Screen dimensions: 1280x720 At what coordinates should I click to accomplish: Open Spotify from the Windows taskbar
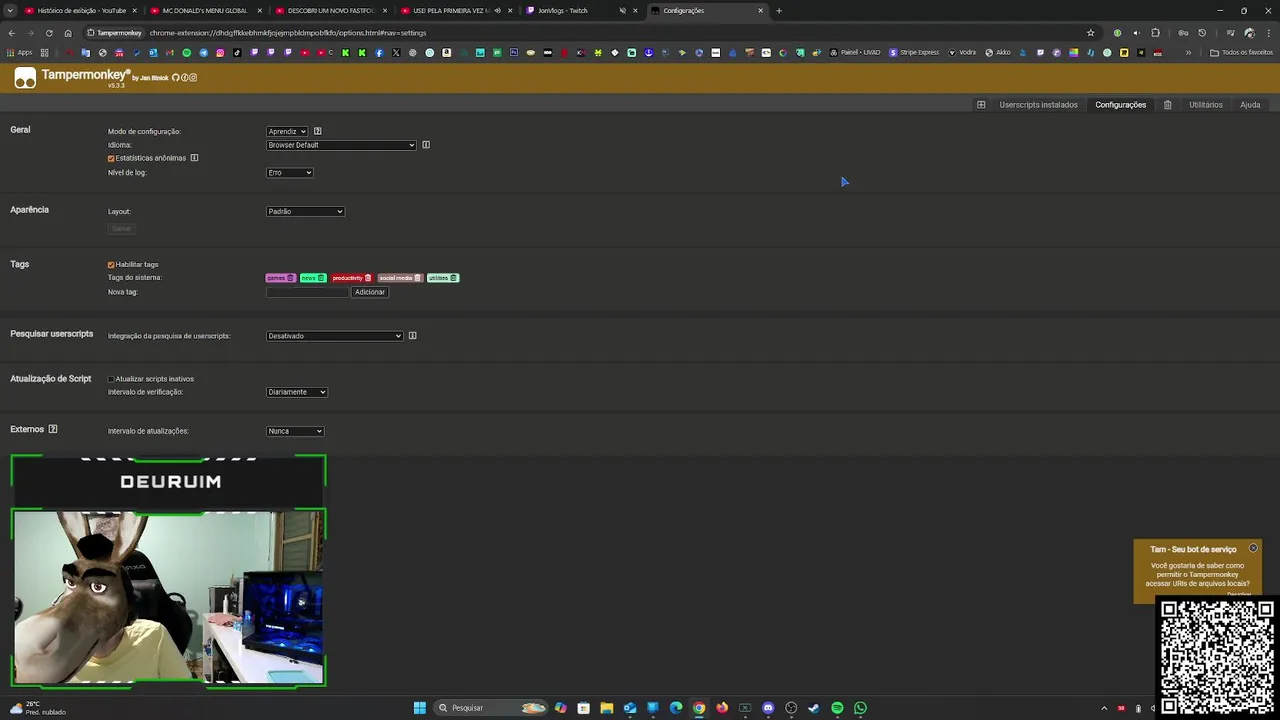pos(837,708)
